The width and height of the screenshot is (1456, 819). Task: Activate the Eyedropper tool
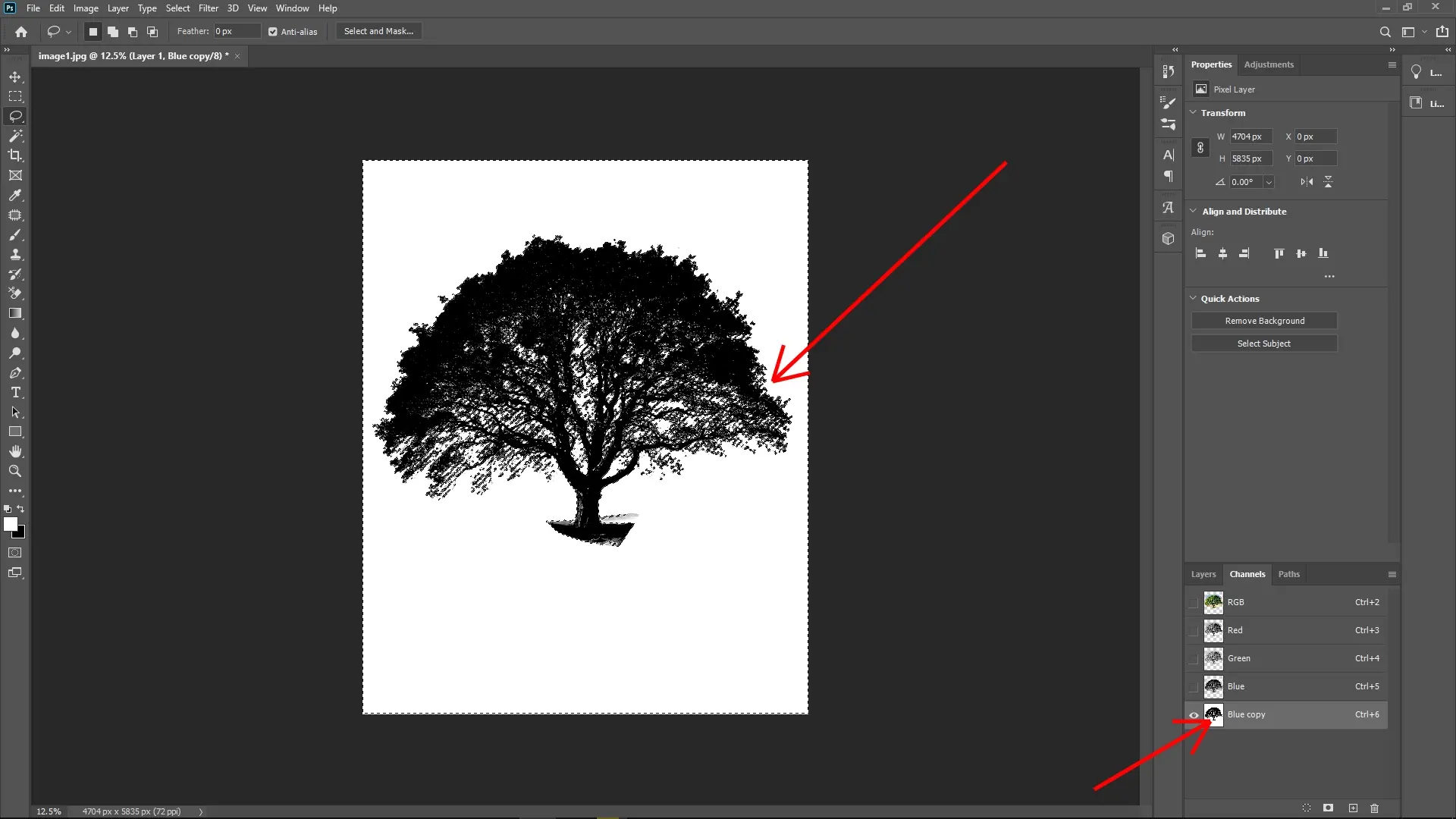[15, 196]
